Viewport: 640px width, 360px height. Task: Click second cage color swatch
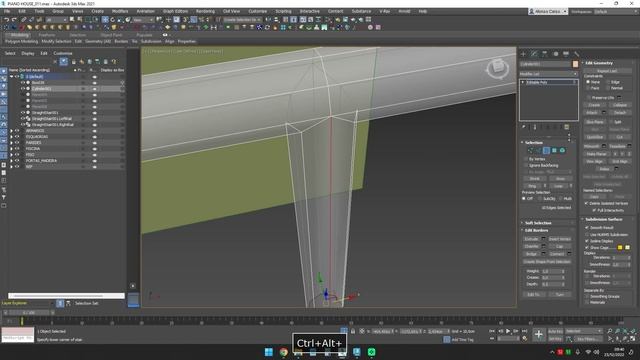(x=627, y=247)
